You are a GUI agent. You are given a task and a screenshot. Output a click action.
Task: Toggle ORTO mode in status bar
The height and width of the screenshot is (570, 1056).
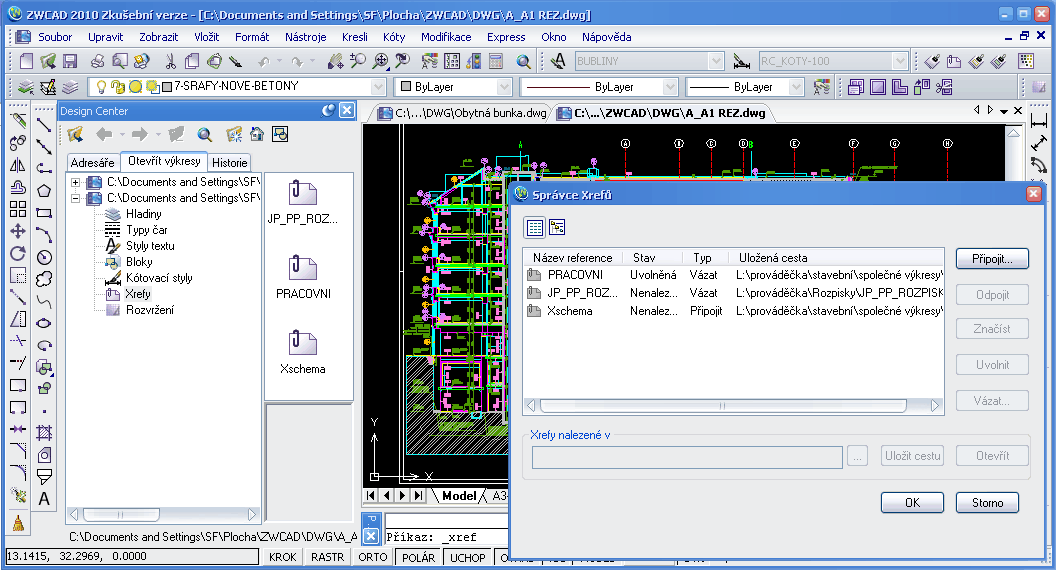pos(372,557)
